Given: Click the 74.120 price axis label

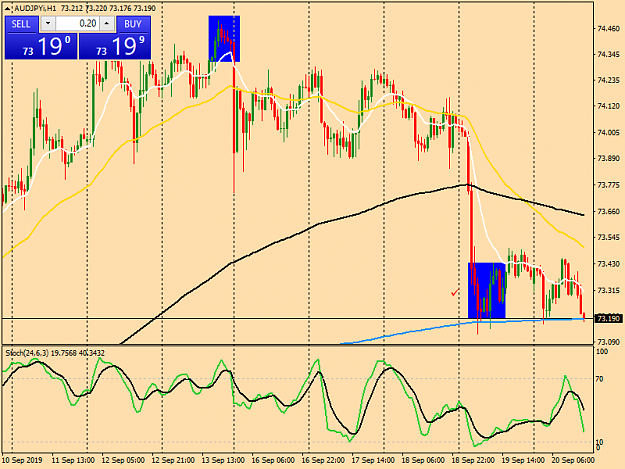Looking at the screenshot, I should coord(609,106).
